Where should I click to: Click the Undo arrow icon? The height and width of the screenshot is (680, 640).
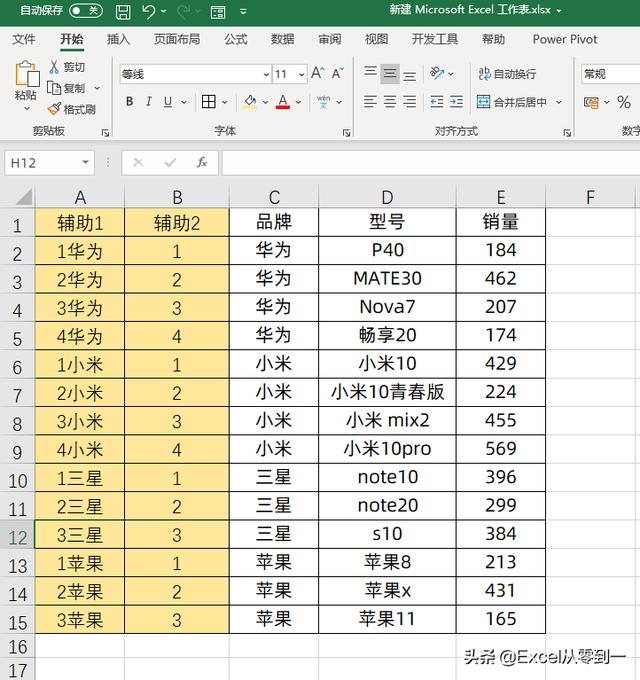coord(149,12)
